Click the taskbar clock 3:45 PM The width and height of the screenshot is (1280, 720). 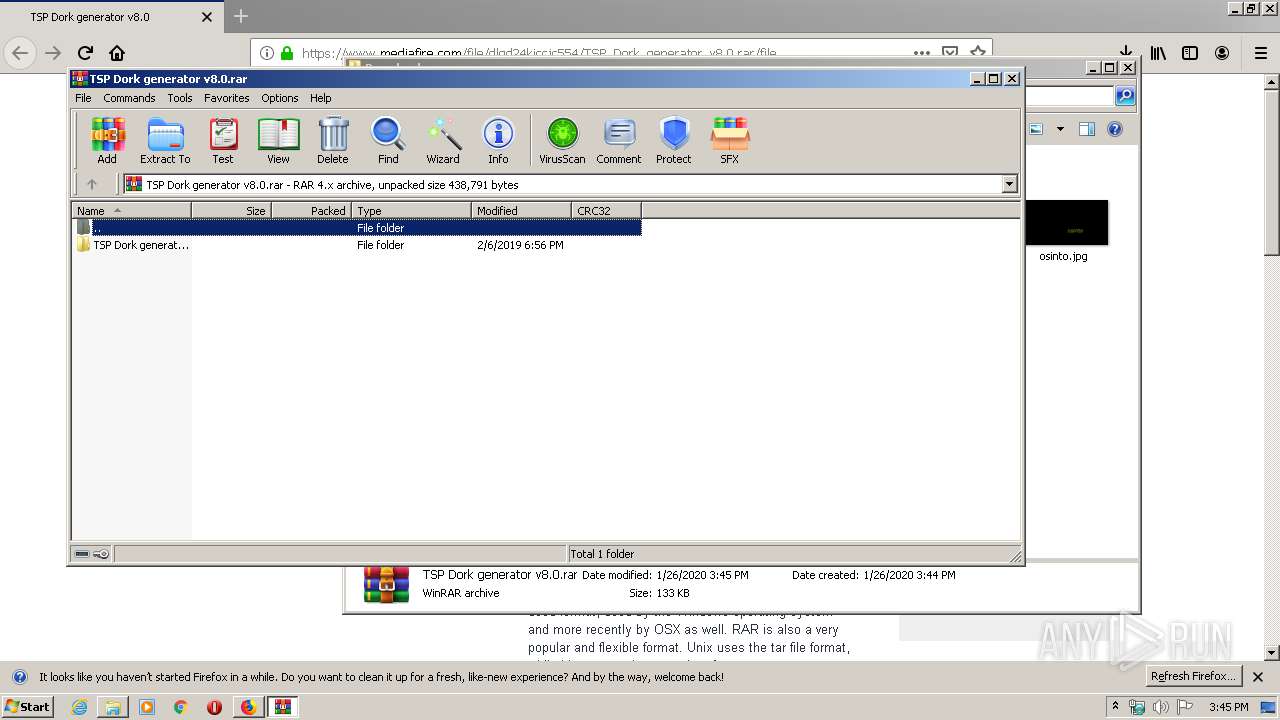click(1228, 707)
